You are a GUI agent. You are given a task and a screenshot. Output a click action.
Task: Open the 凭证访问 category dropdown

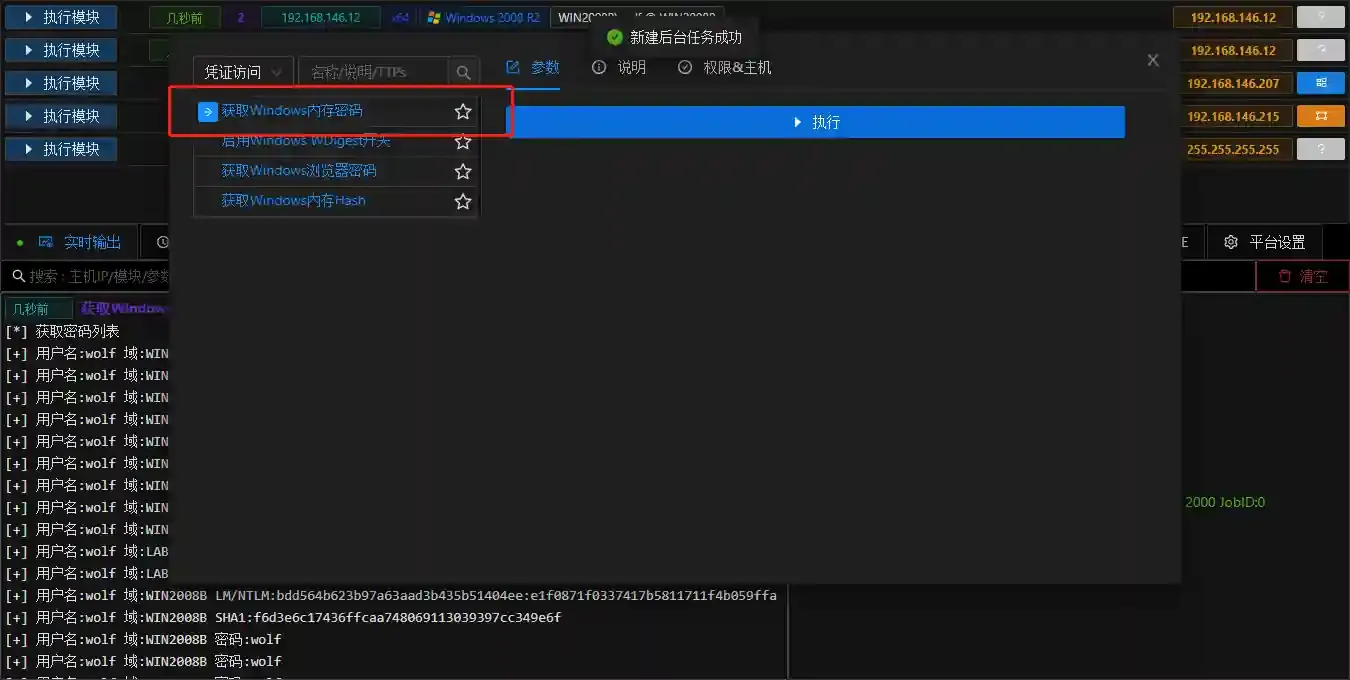point(243,72)
